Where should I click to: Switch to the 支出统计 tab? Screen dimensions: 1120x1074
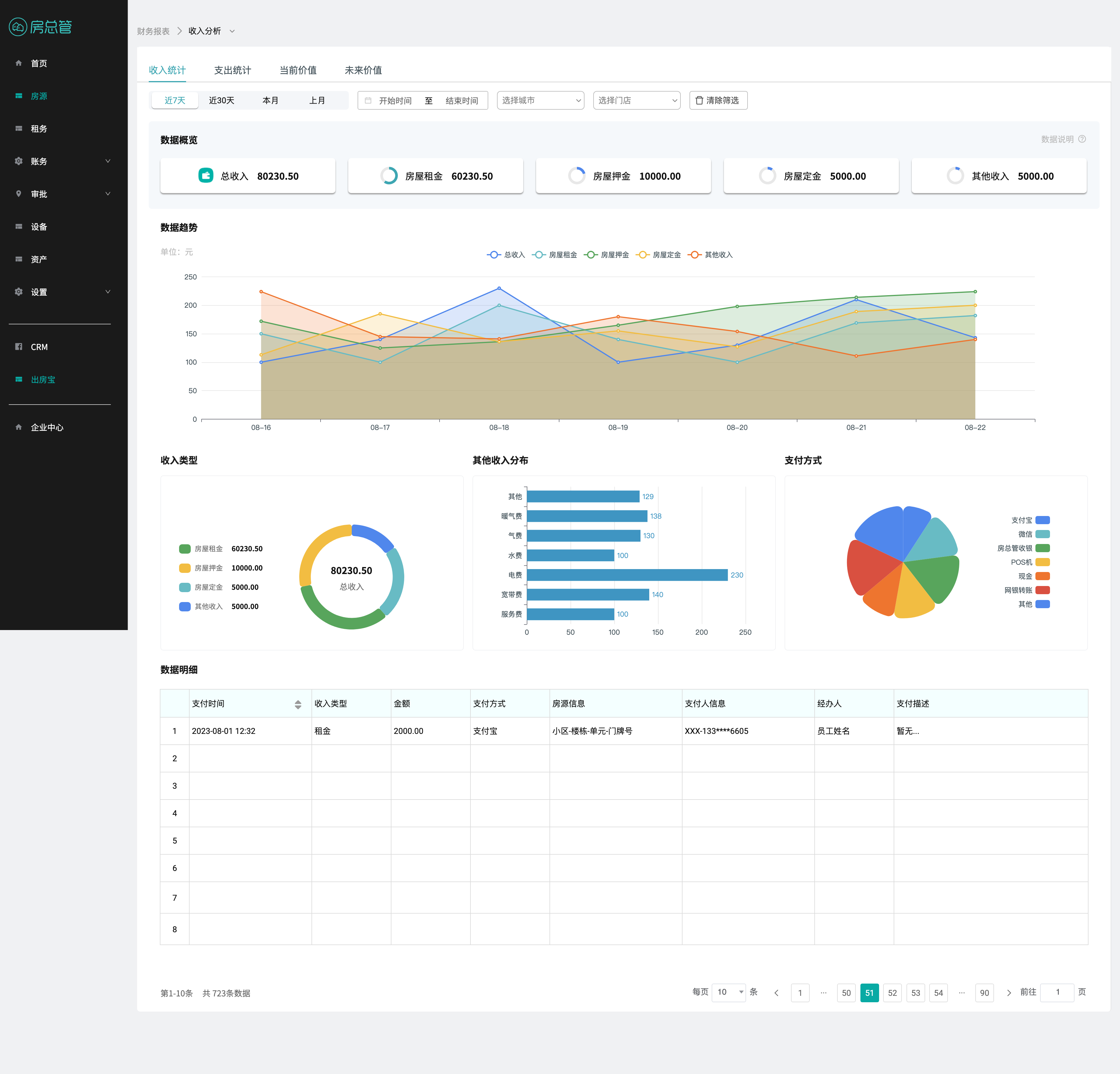pos(232,70)
